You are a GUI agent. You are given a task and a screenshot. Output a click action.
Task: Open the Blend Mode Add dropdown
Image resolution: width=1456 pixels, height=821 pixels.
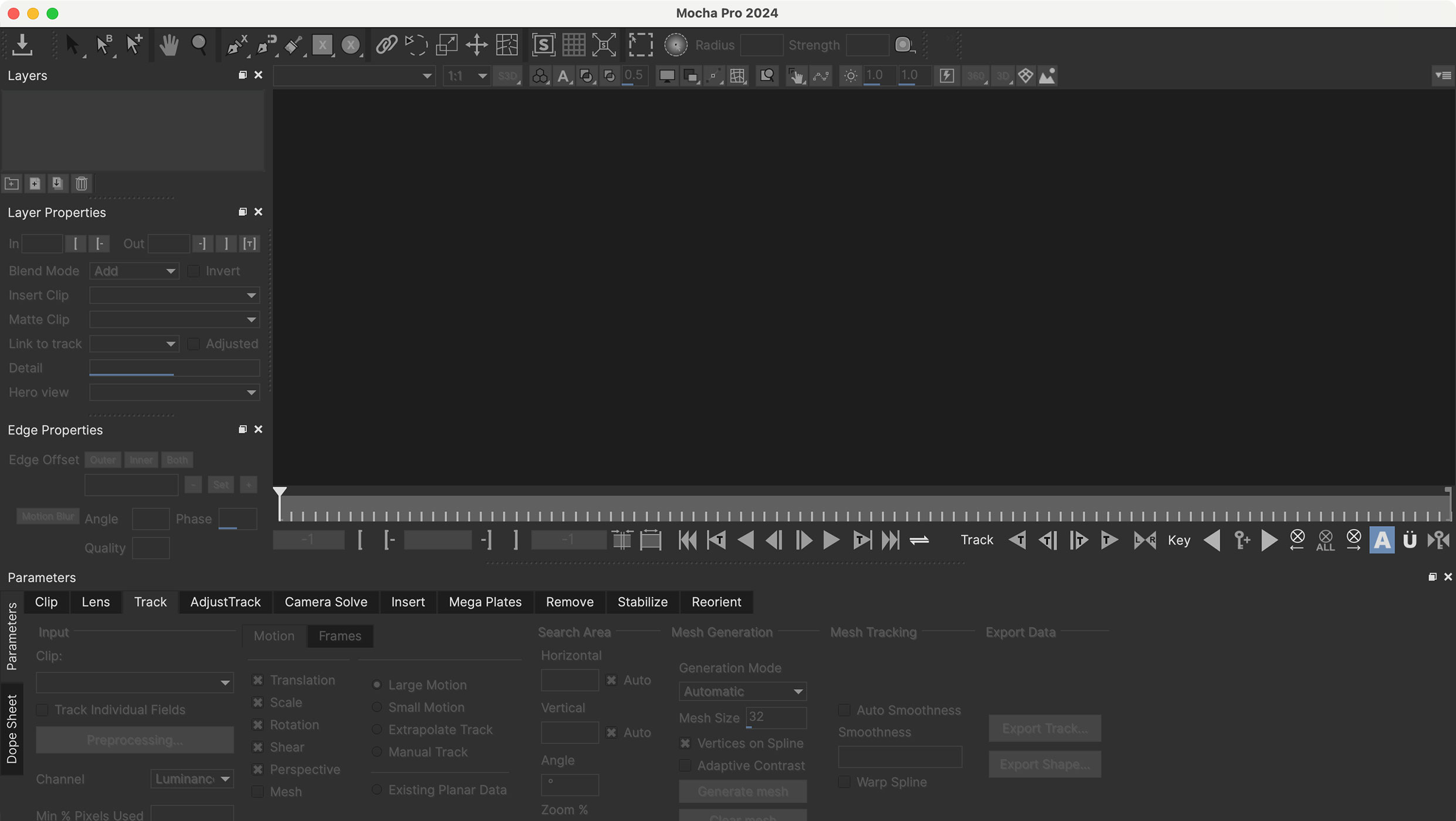[134, 271]
